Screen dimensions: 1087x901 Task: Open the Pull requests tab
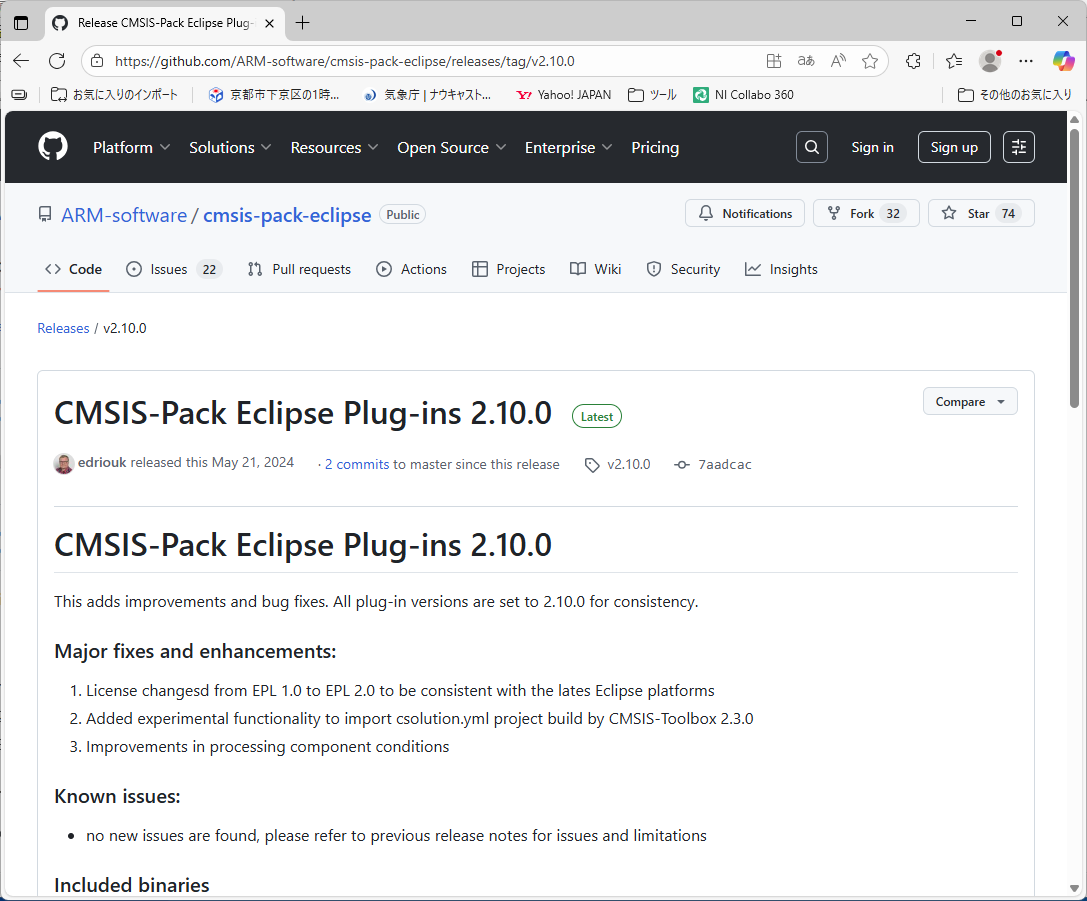[x=299, y=269]
